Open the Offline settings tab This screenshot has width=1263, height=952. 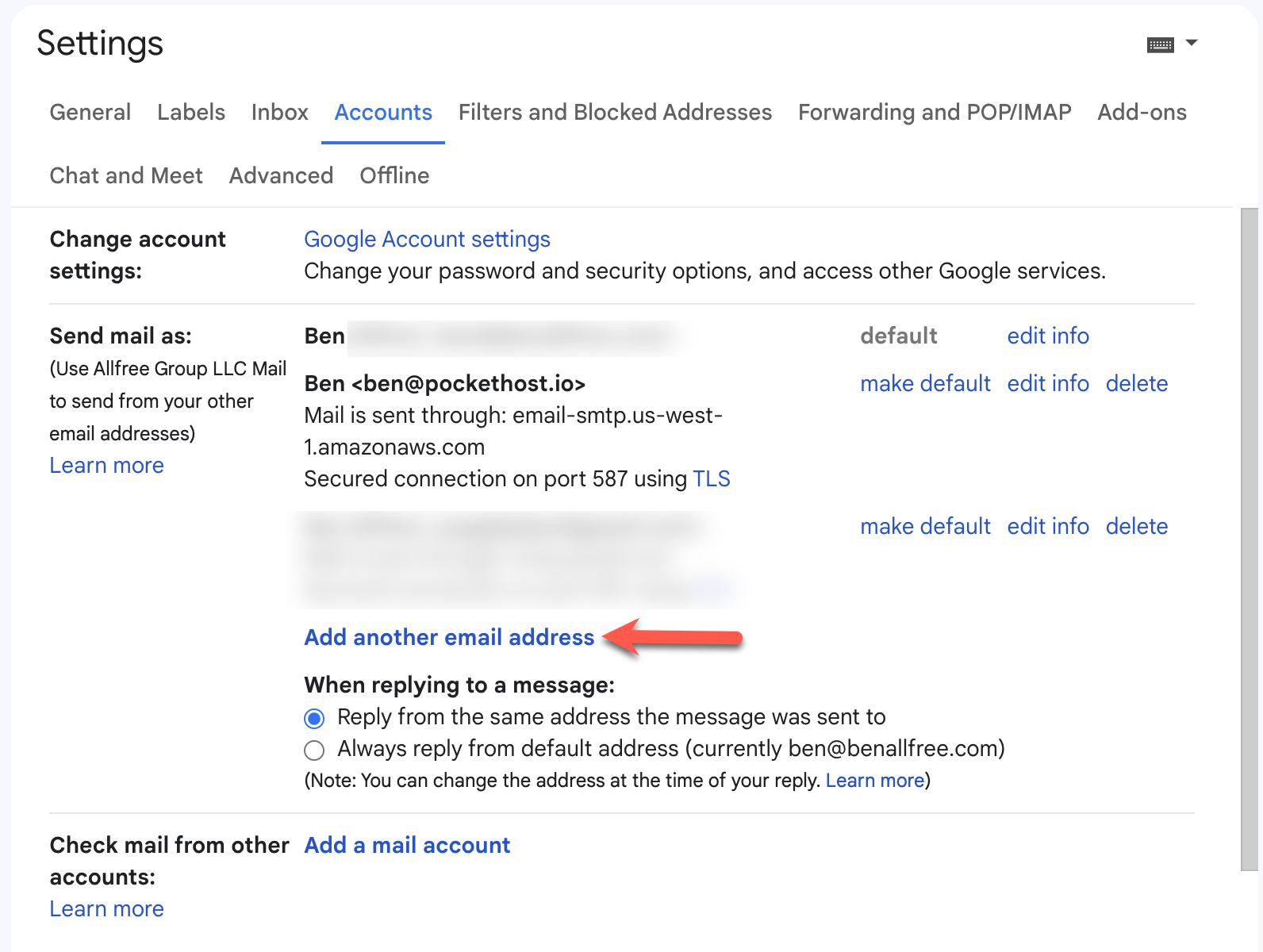[x=394, y=176]
